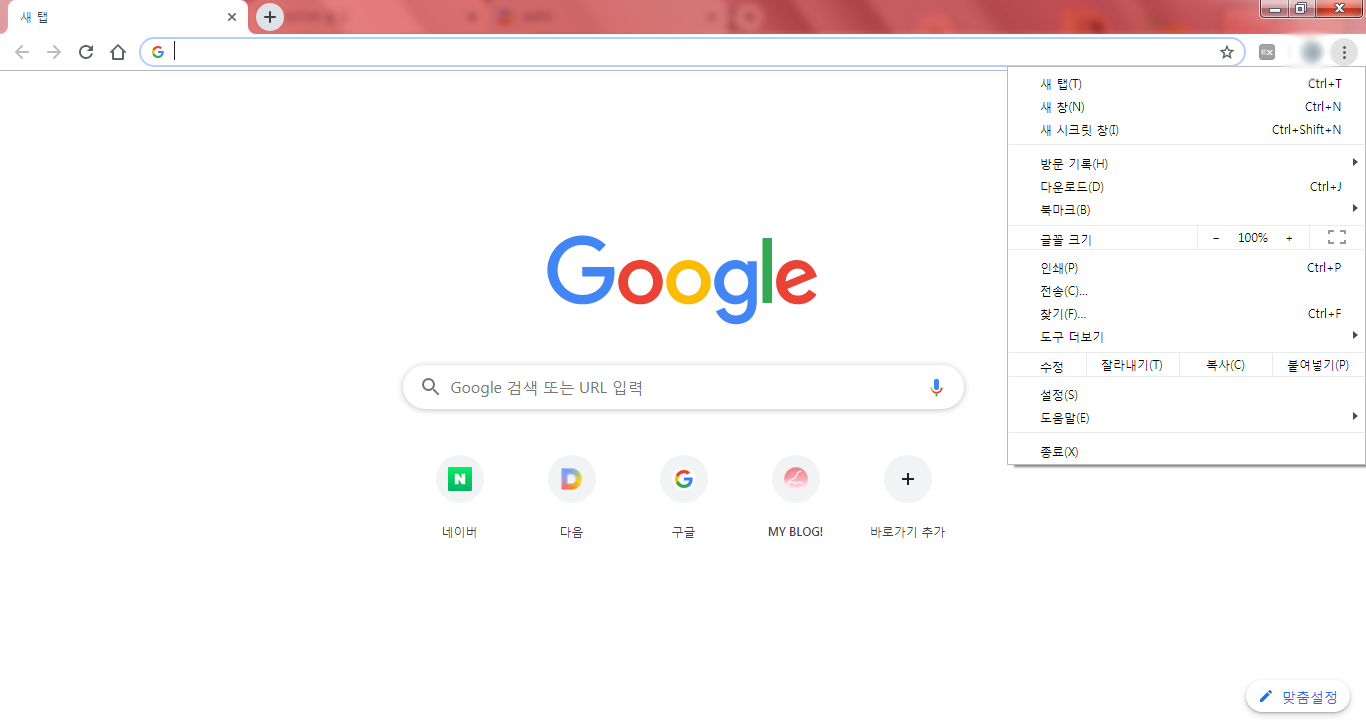Increase zoom with the plus button
Viewport: 1366px width, 728px height.
click(x=1289, y=238)
